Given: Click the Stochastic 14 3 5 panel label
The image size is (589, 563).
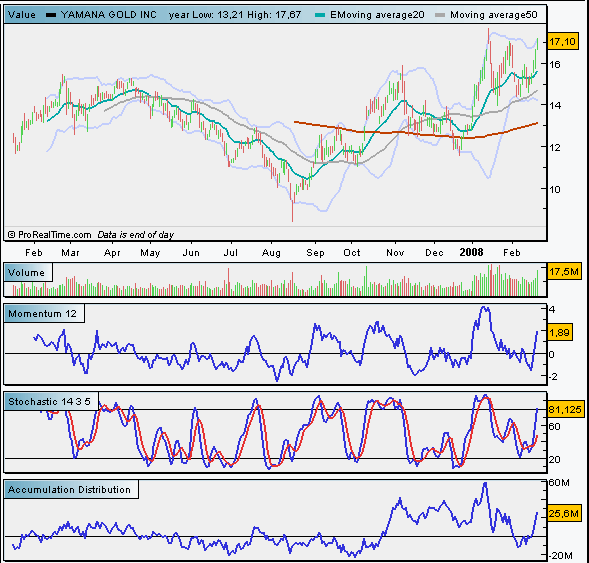Looking at the screenshot, I should [x=51, y=402].
